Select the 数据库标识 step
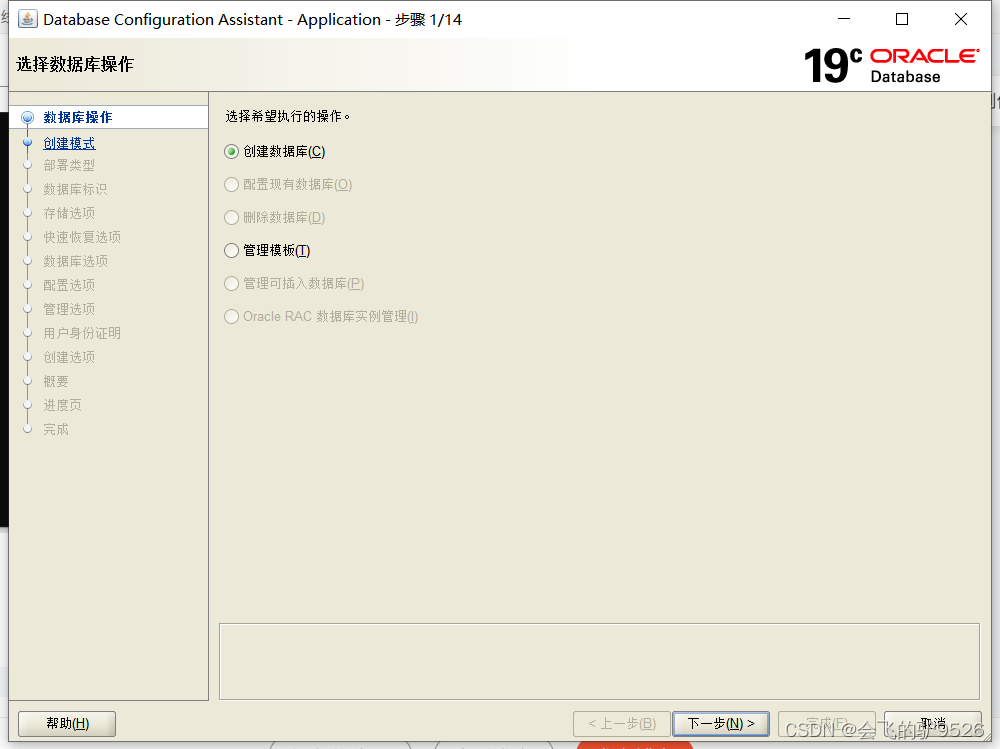Screen dimensions: 1000x749 71,189
